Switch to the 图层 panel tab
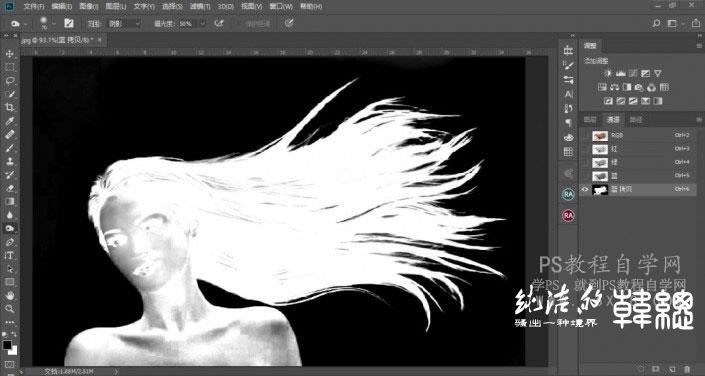The image size is (705, 376). pos(589,120)
